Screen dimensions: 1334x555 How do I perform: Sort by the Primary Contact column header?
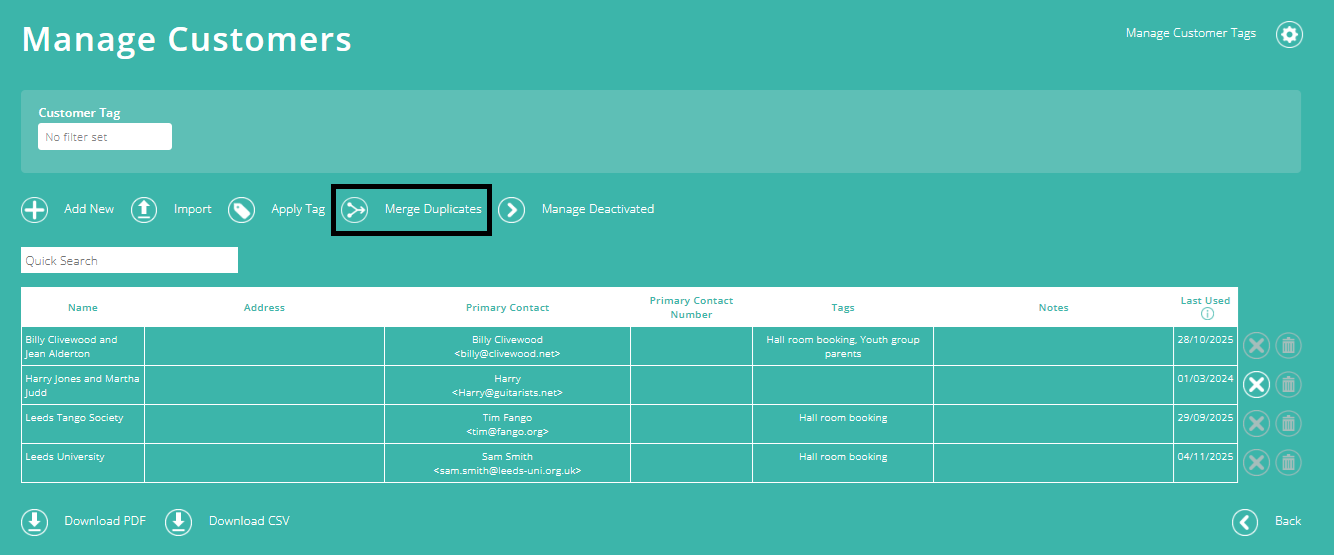pos(507,308)
